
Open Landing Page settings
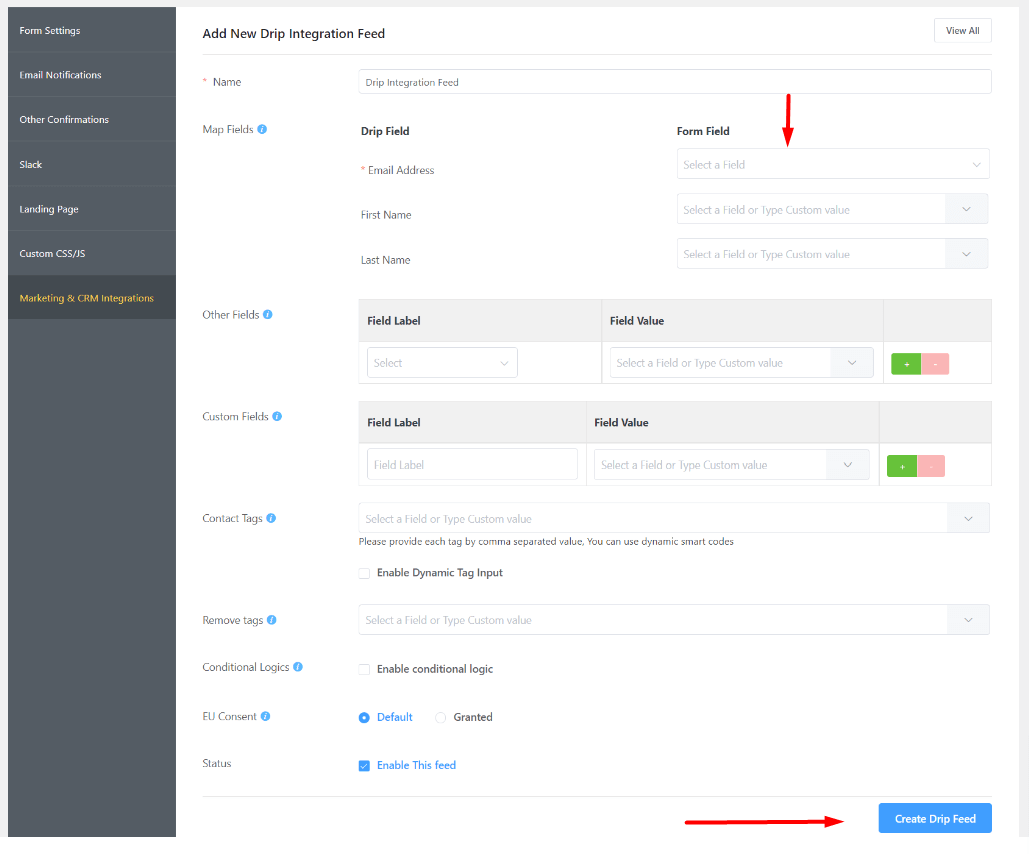pyautogui.click(x=92, y=209)
